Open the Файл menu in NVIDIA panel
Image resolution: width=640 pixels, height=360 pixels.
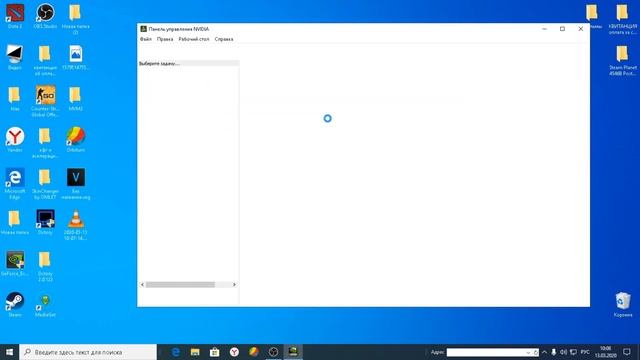(146, 39)
